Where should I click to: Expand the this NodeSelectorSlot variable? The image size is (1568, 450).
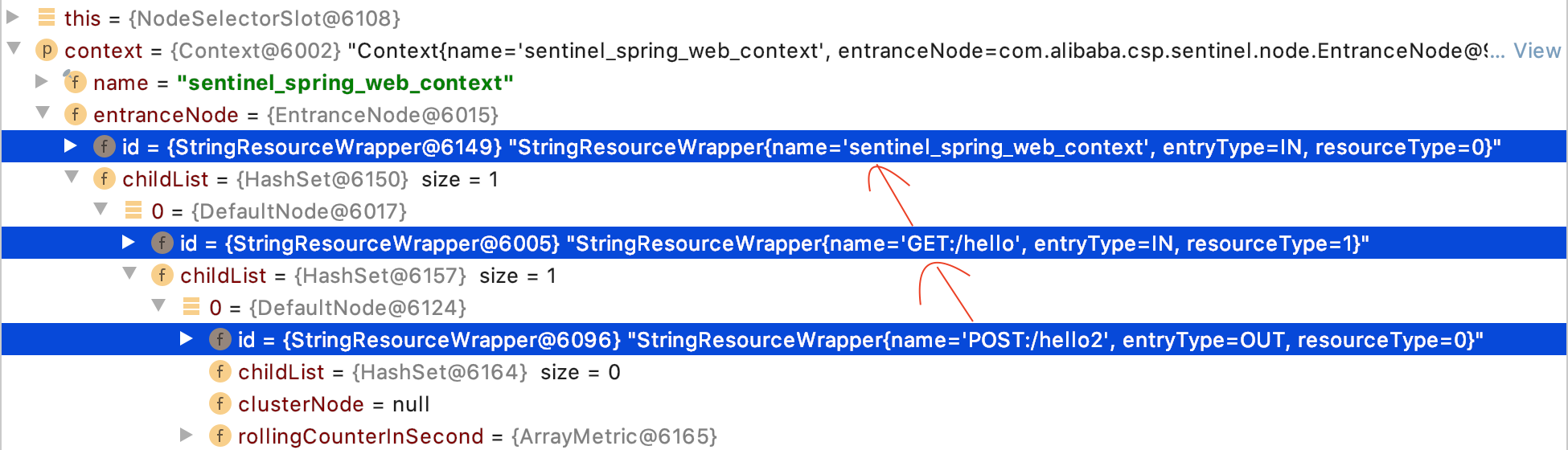pyautogui.click(x=13, y=17)
